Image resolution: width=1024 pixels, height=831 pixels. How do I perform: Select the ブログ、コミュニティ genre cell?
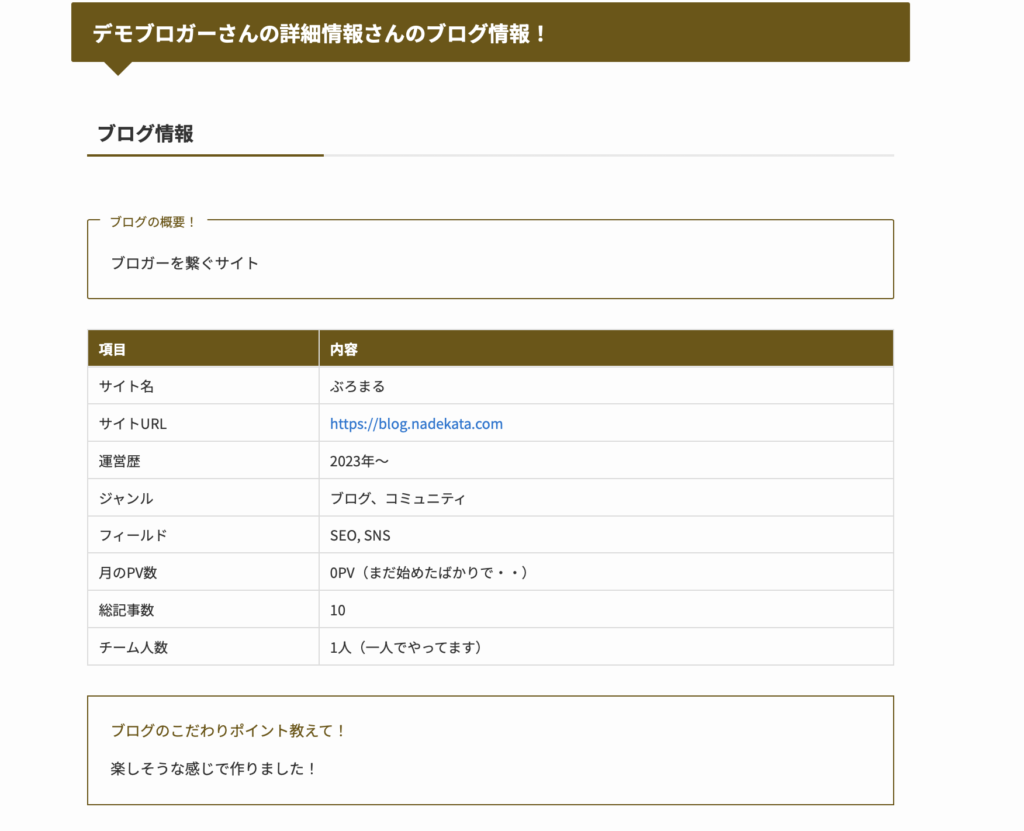[397, 498]
